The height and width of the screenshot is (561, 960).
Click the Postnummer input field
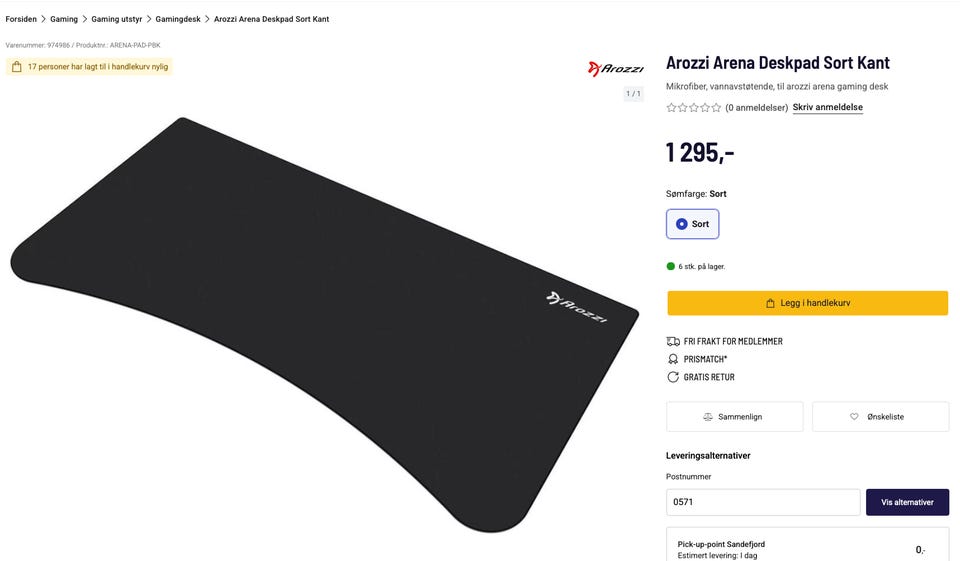762,502
